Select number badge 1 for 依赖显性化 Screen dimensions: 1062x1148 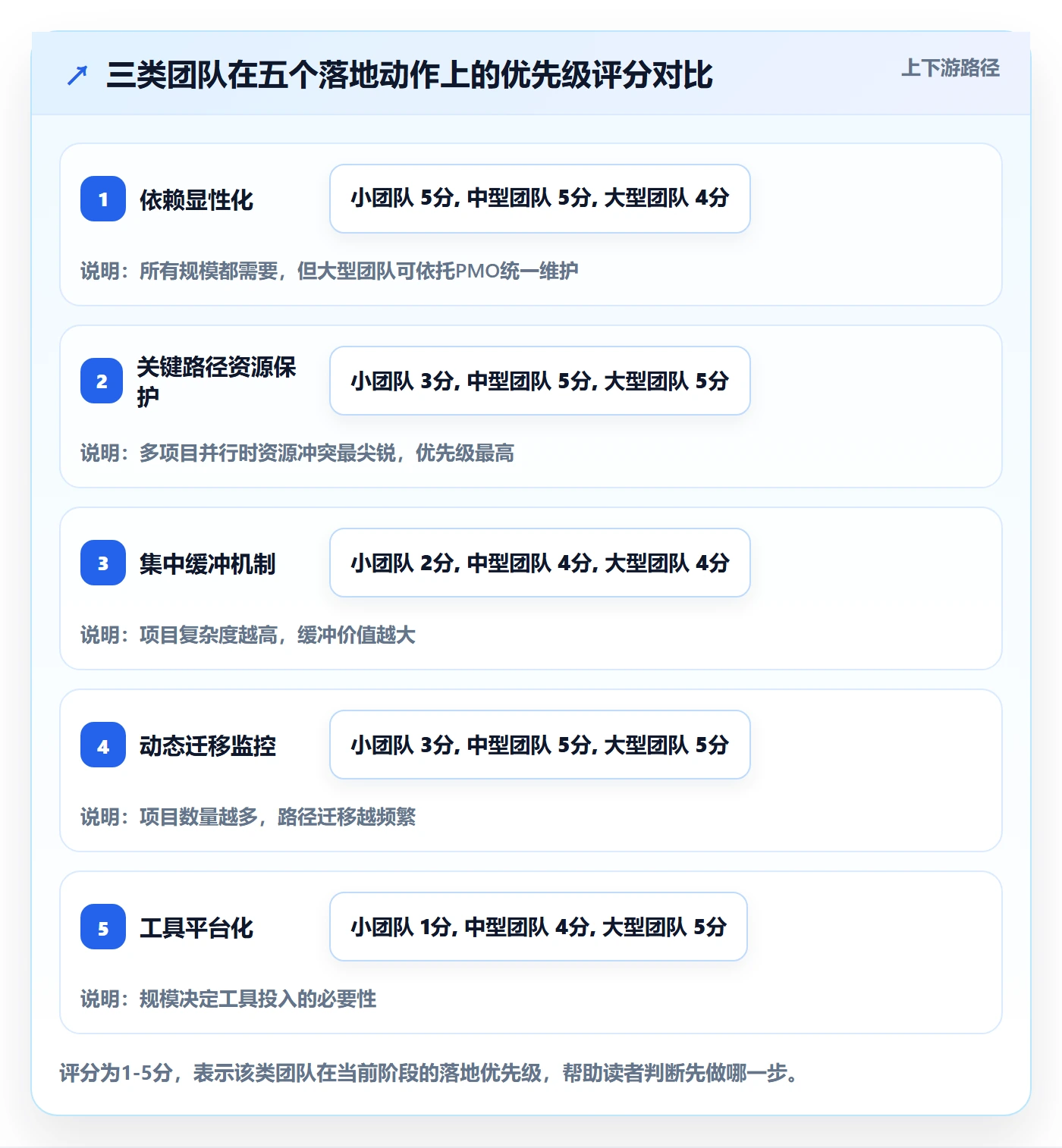pos(103,199)
